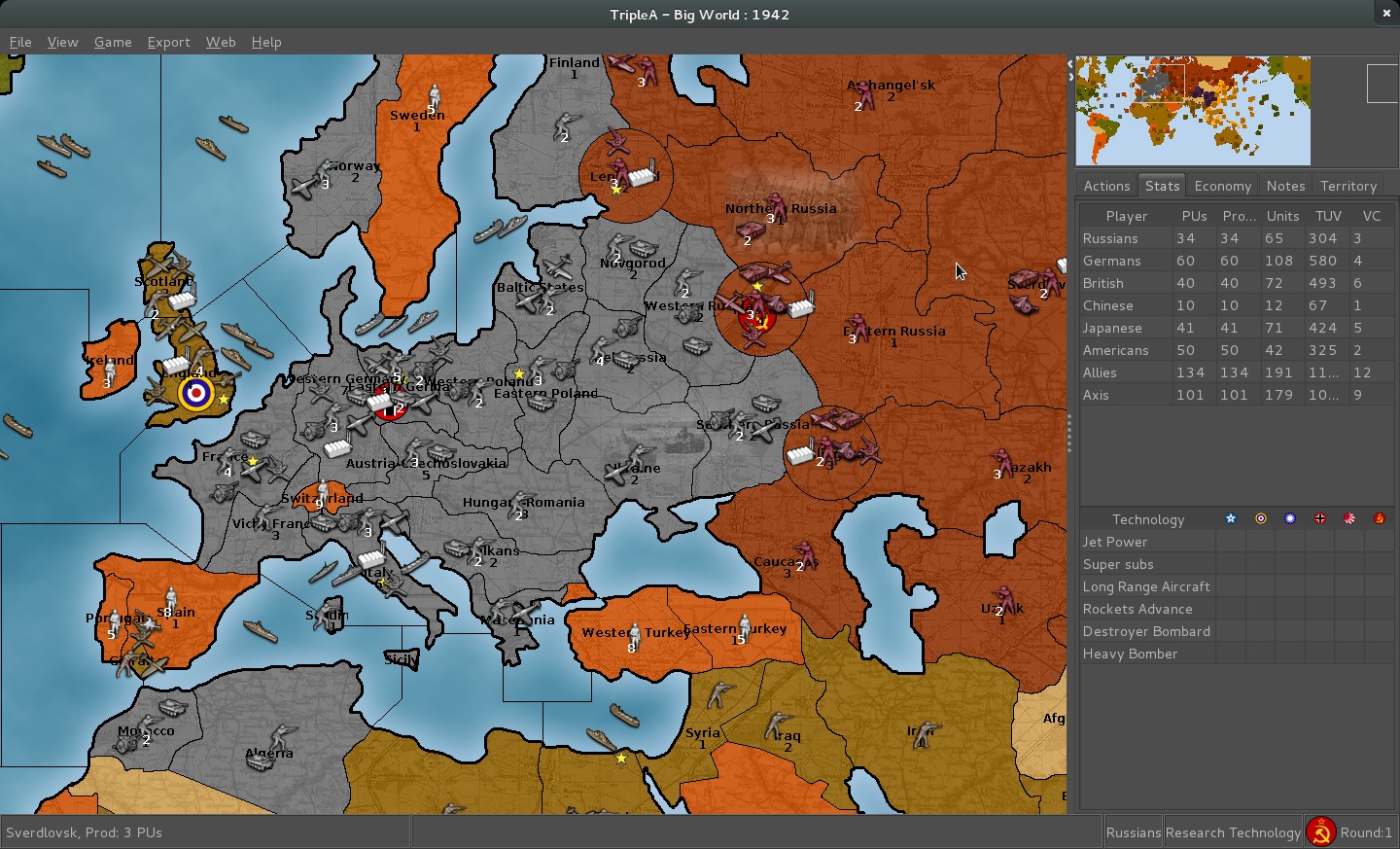This screenshot has height=849, width=1400.
Task: Click the German cross emblem in Technology header
Action: tap(1320, 518)
